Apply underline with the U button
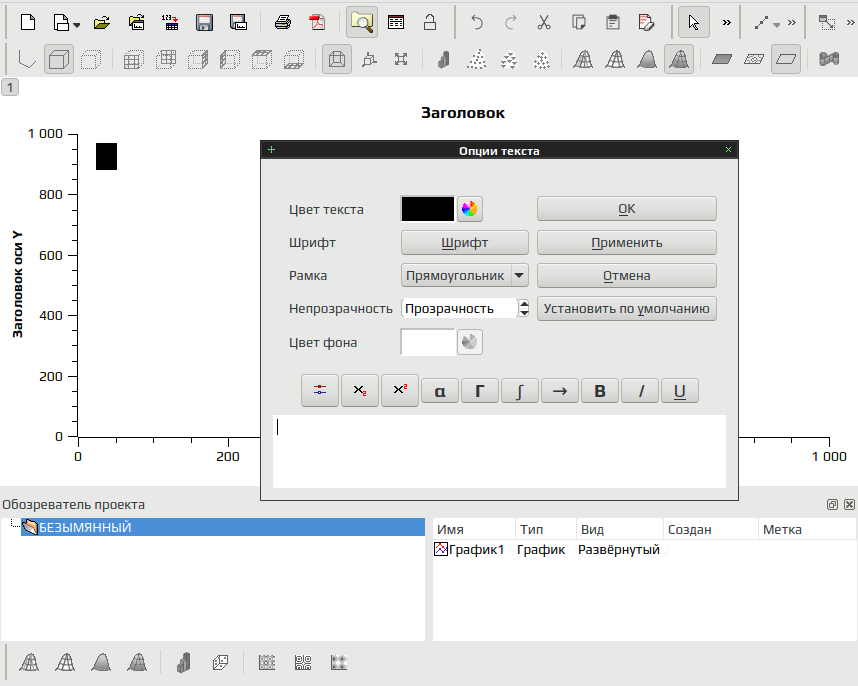Image resolution: width=858 pixels, height=686 pixels. (x=680, y=391)
